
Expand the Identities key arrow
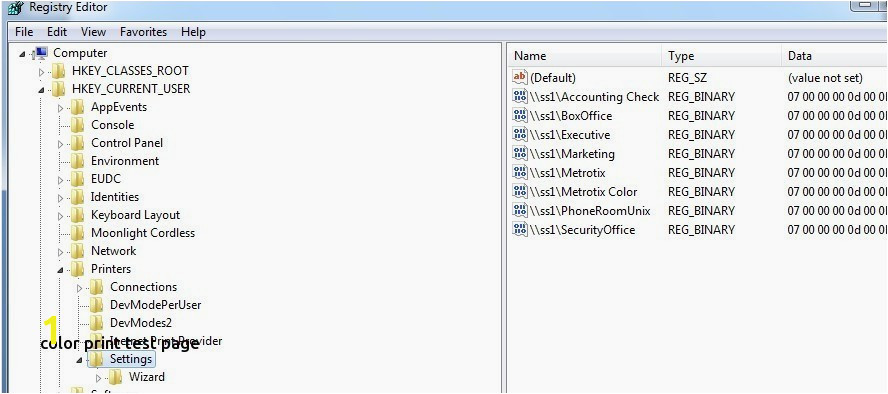point(61,198)
